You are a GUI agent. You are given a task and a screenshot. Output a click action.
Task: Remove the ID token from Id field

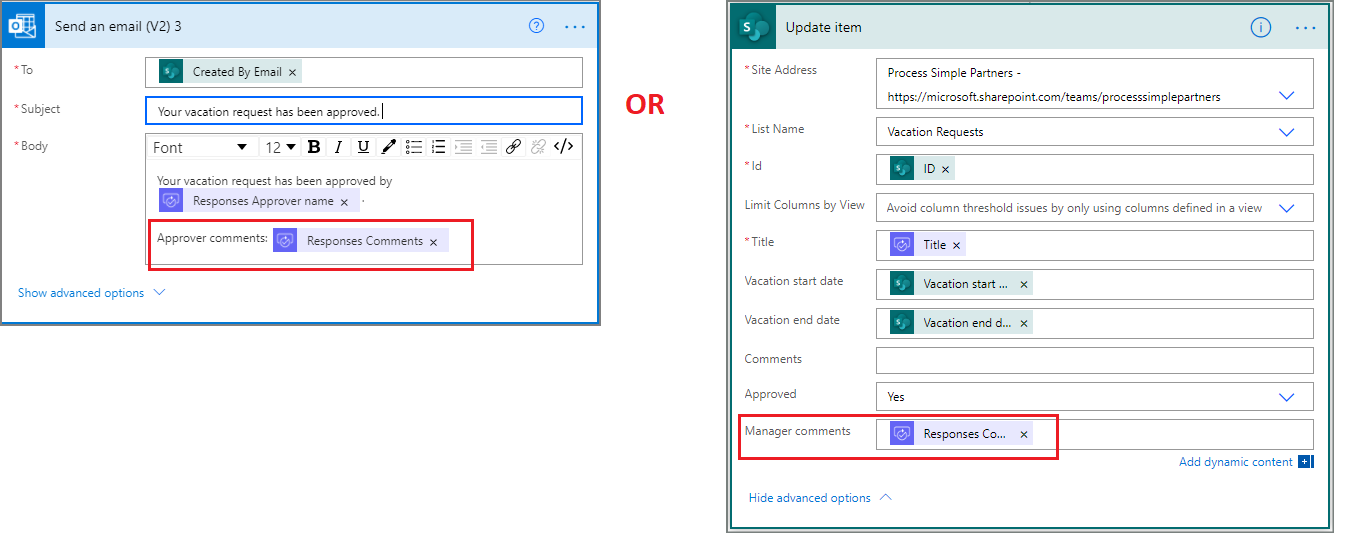[945, 170]
